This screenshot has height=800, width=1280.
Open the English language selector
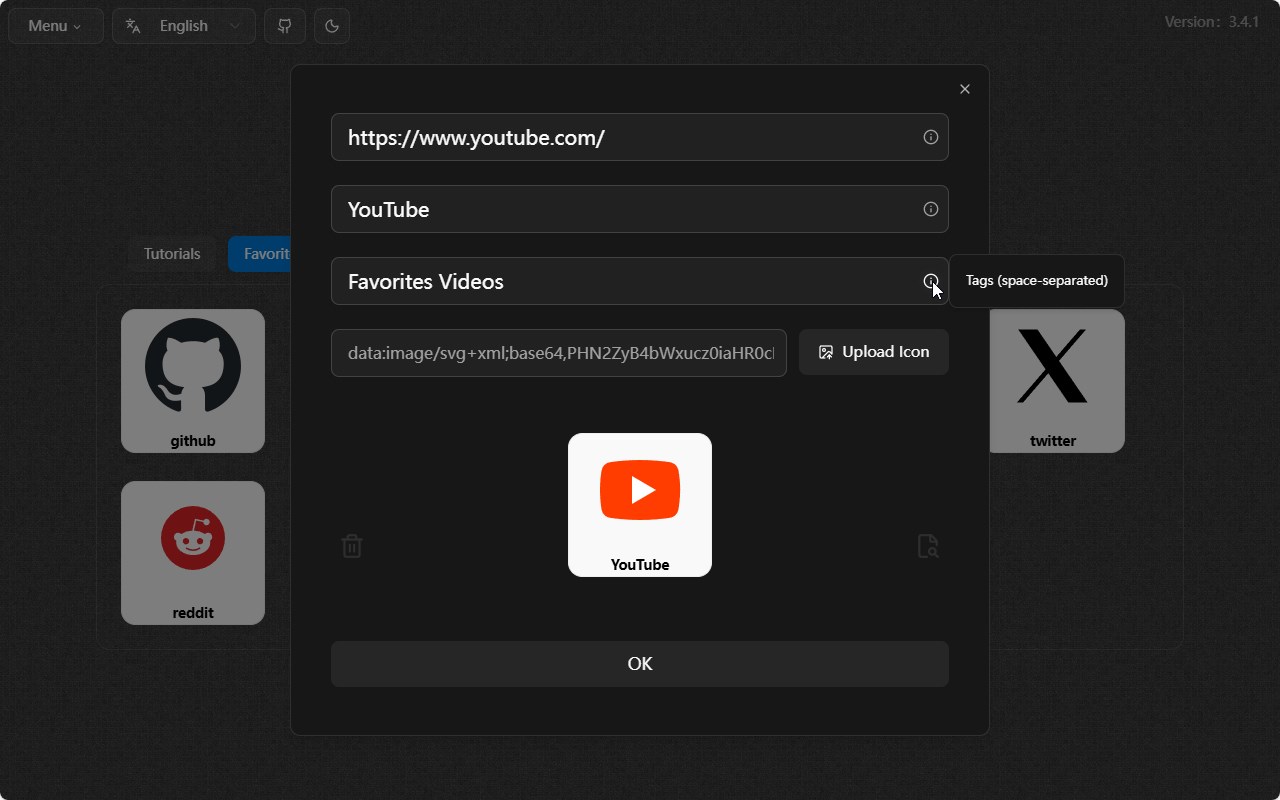click(x=184, y=26)
